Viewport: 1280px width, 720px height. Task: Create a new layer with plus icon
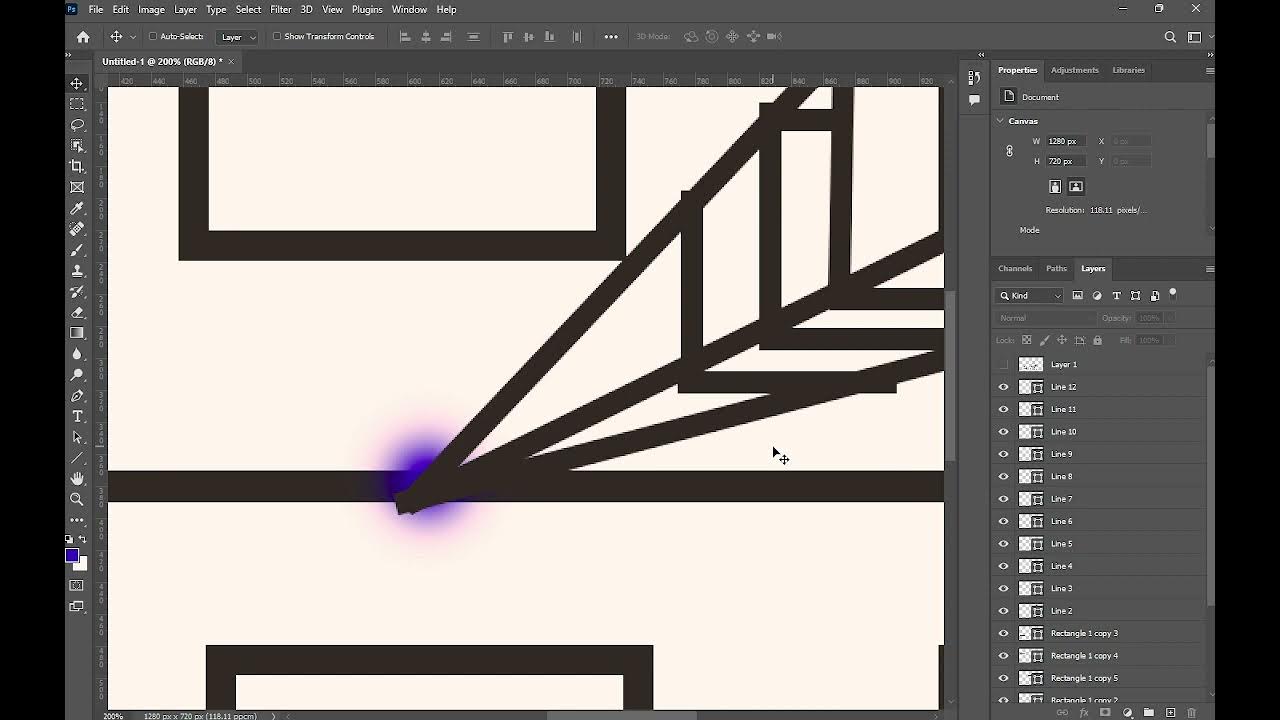pyautogui.click(x=1170, y=713)
